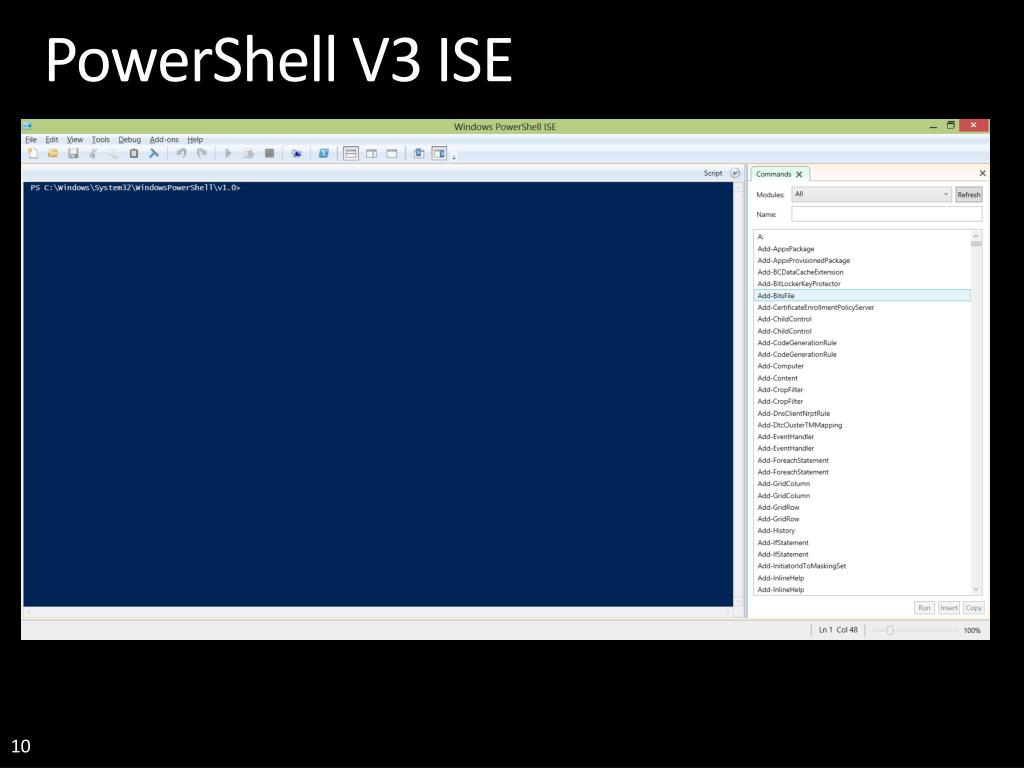Open the Edit menu
The image size is (1024, 768).
point(52,140)
